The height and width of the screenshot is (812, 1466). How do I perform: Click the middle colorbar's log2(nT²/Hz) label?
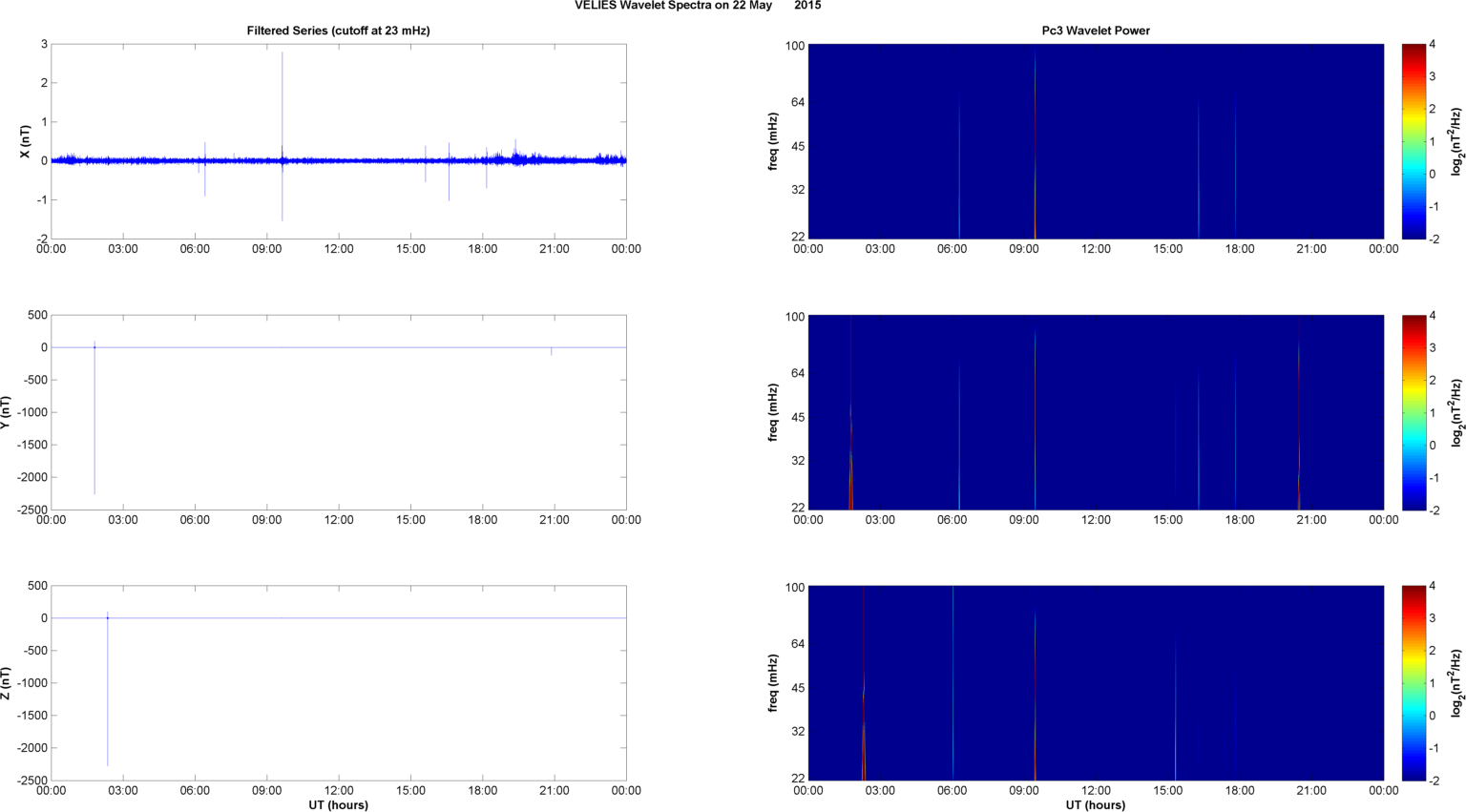(x=1456, y=412)
